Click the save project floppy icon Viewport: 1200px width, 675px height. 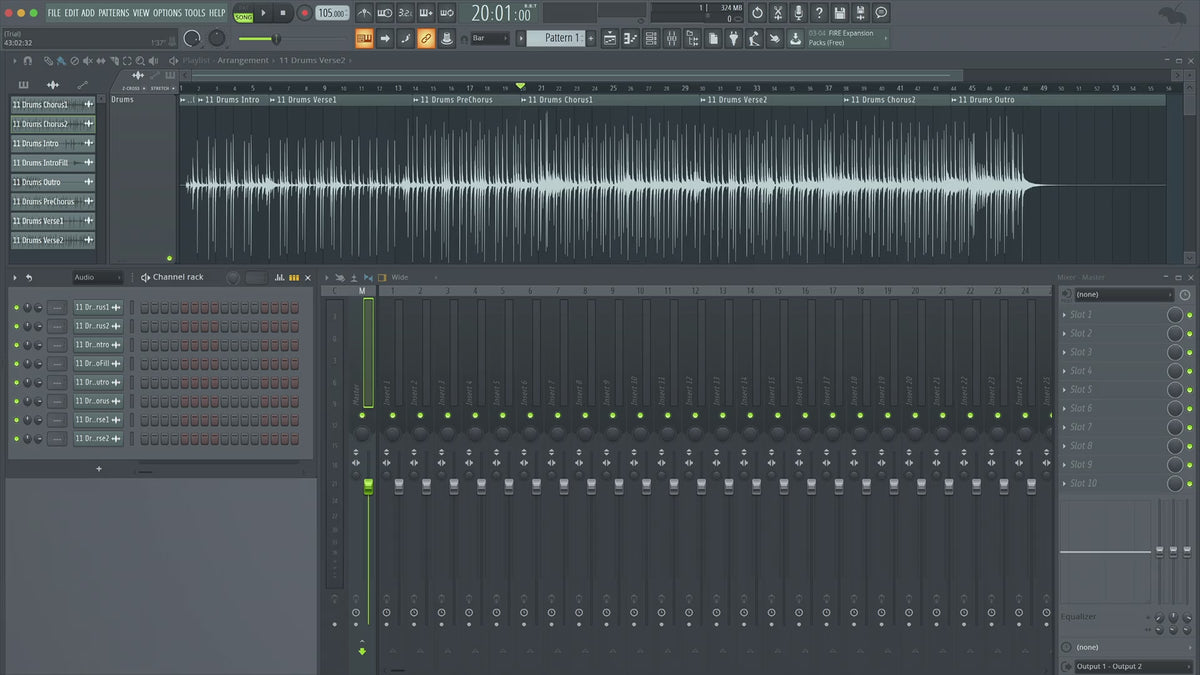tap(840, 13)
